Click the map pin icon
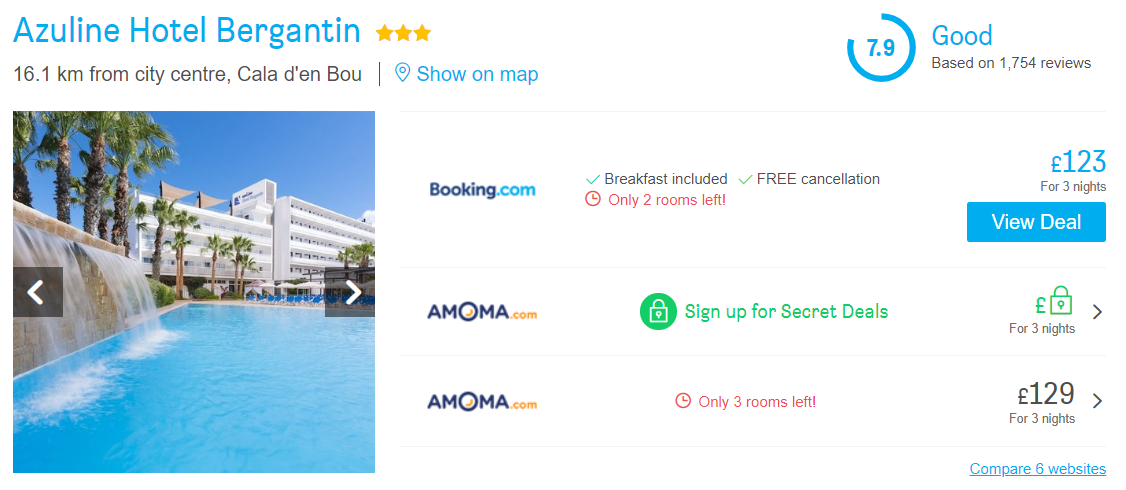The width and height of the screenshot is (1126, 490). click(x=403, y=73)
